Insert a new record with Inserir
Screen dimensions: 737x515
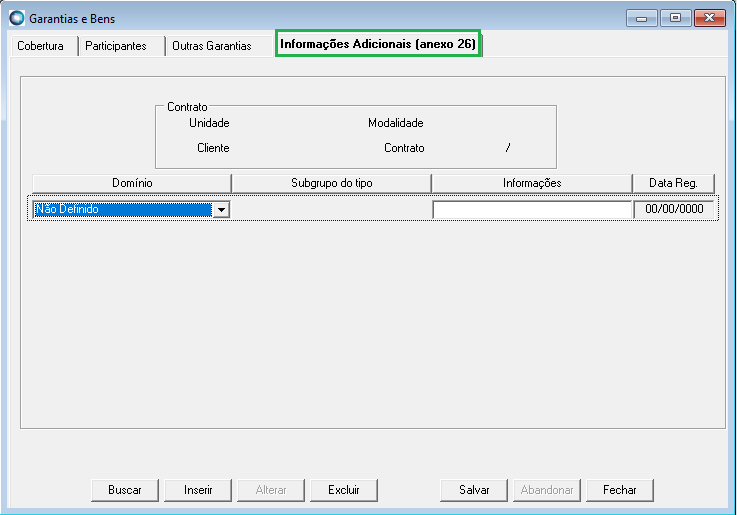pos(198,490)
